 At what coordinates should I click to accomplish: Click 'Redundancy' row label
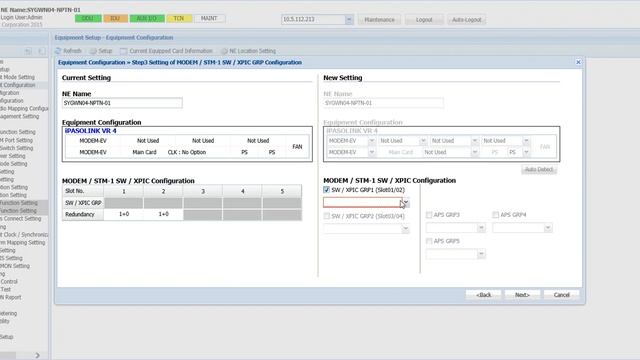coord(83,214)
